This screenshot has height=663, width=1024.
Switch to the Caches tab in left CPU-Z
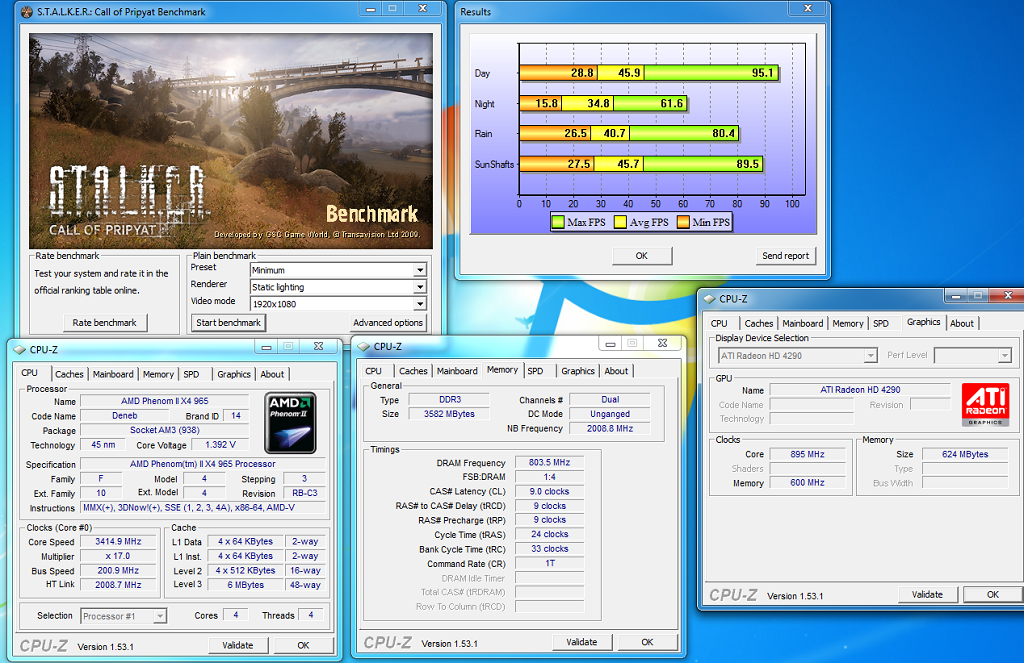(69, 374)
